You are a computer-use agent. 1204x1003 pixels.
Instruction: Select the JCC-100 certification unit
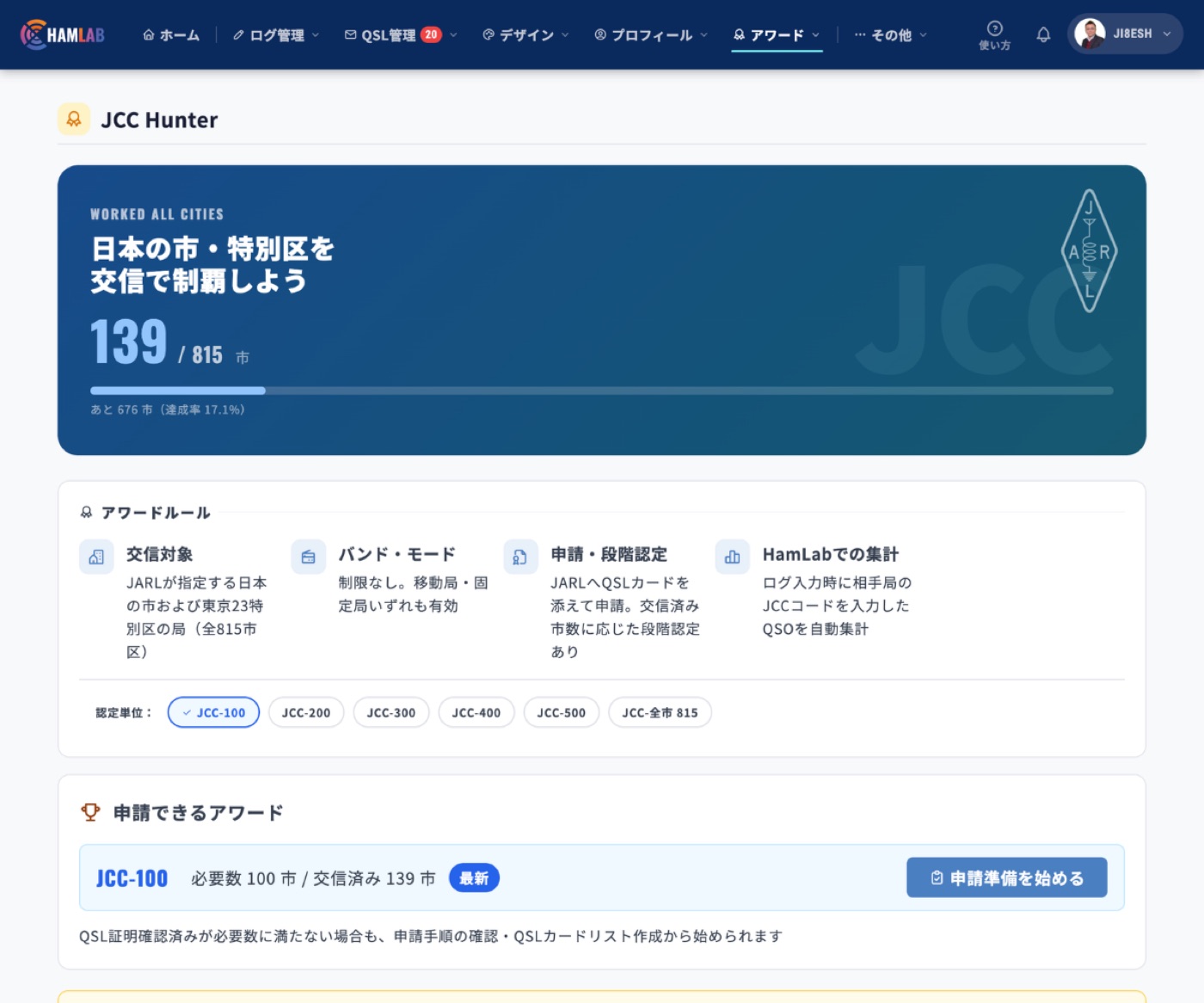pos(213,712)
